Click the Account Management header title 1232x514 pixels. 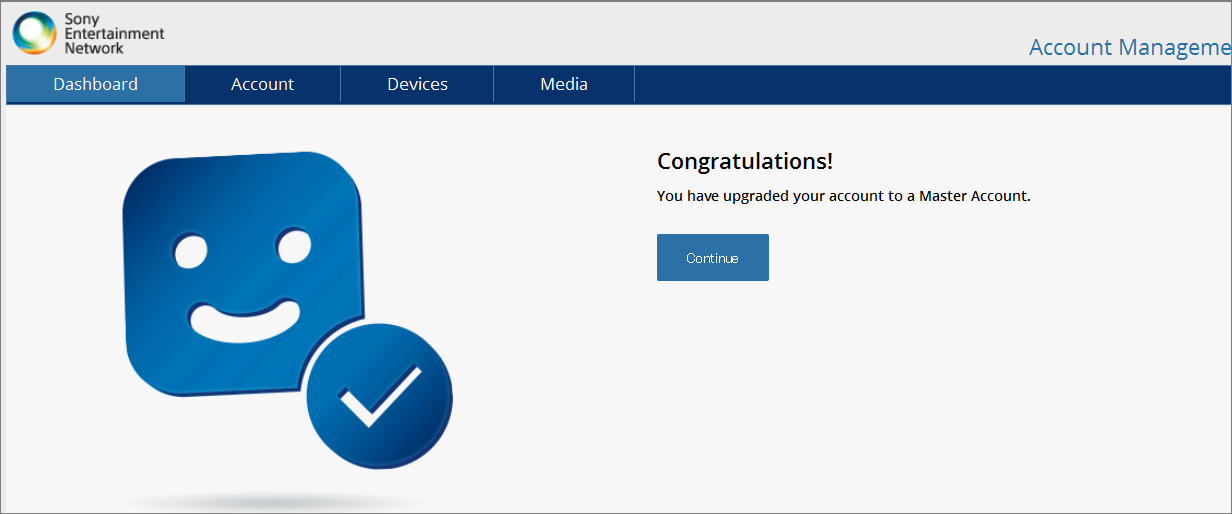(x=1129, y=47)
